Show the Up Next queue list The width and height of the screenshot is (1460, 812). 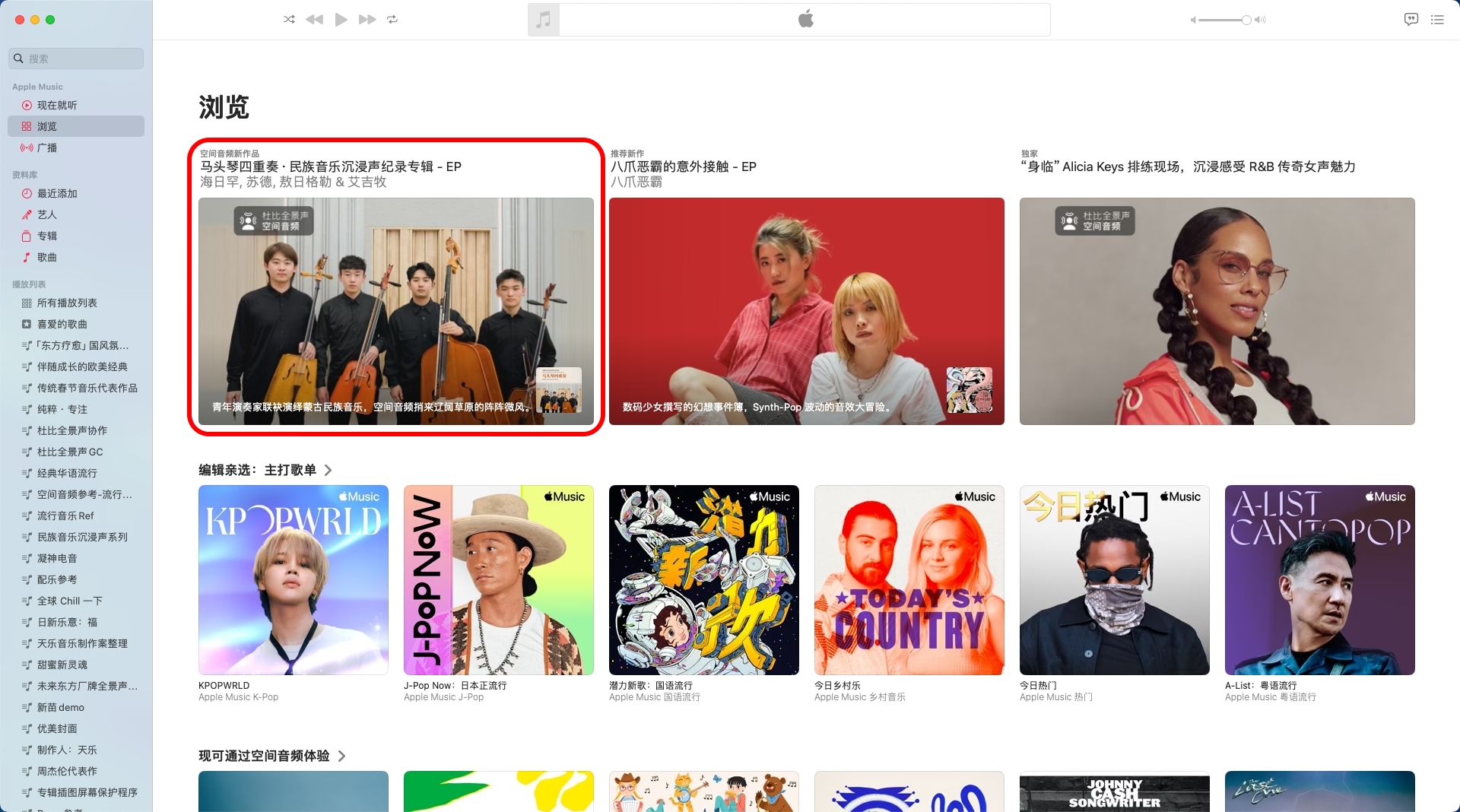coord(1437,20)
